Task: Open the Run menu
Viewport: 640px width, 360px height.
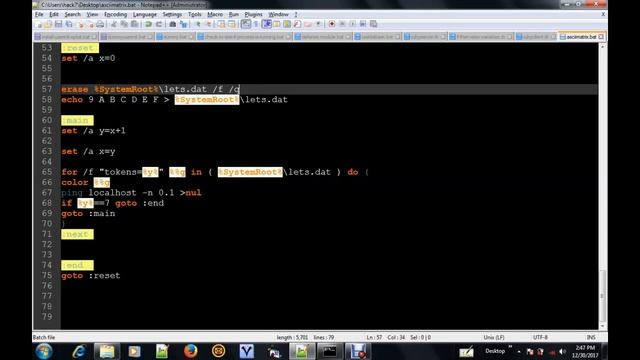Action: click(x=233, y=14)
